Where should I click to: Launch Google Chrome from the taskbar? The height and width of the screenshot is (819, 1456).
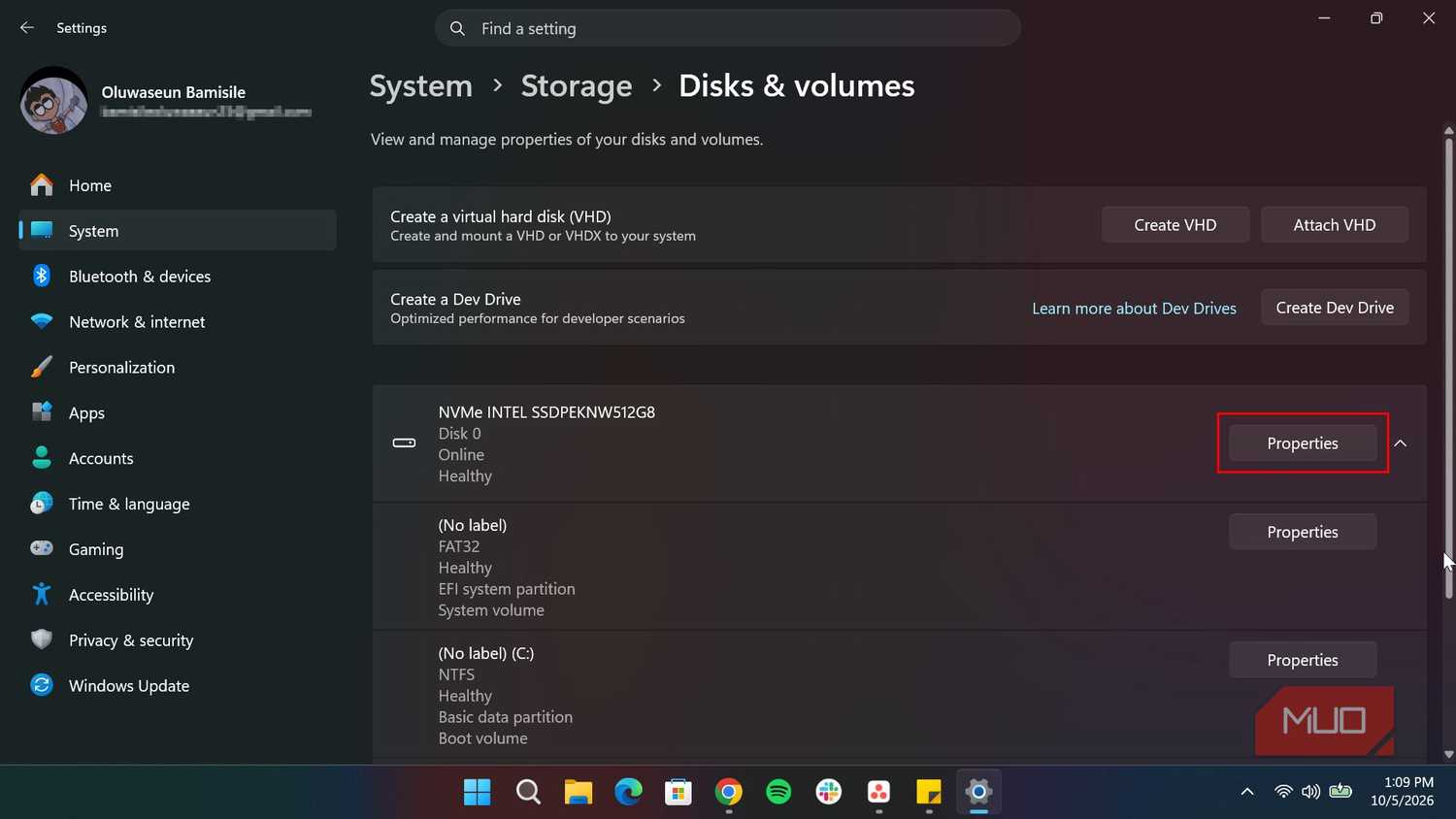pos(729,793)
